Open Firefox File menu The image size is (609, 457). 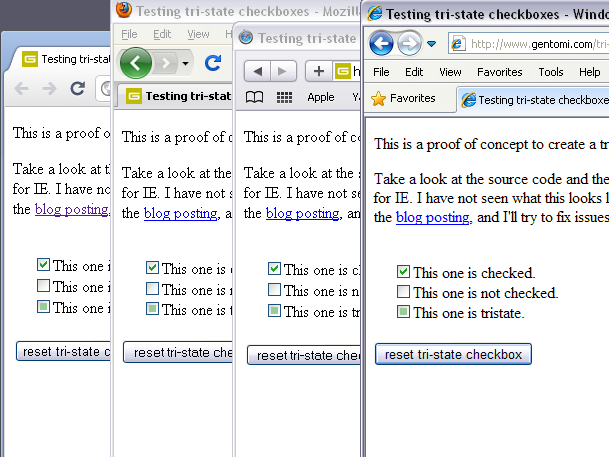tap(129, 34)
